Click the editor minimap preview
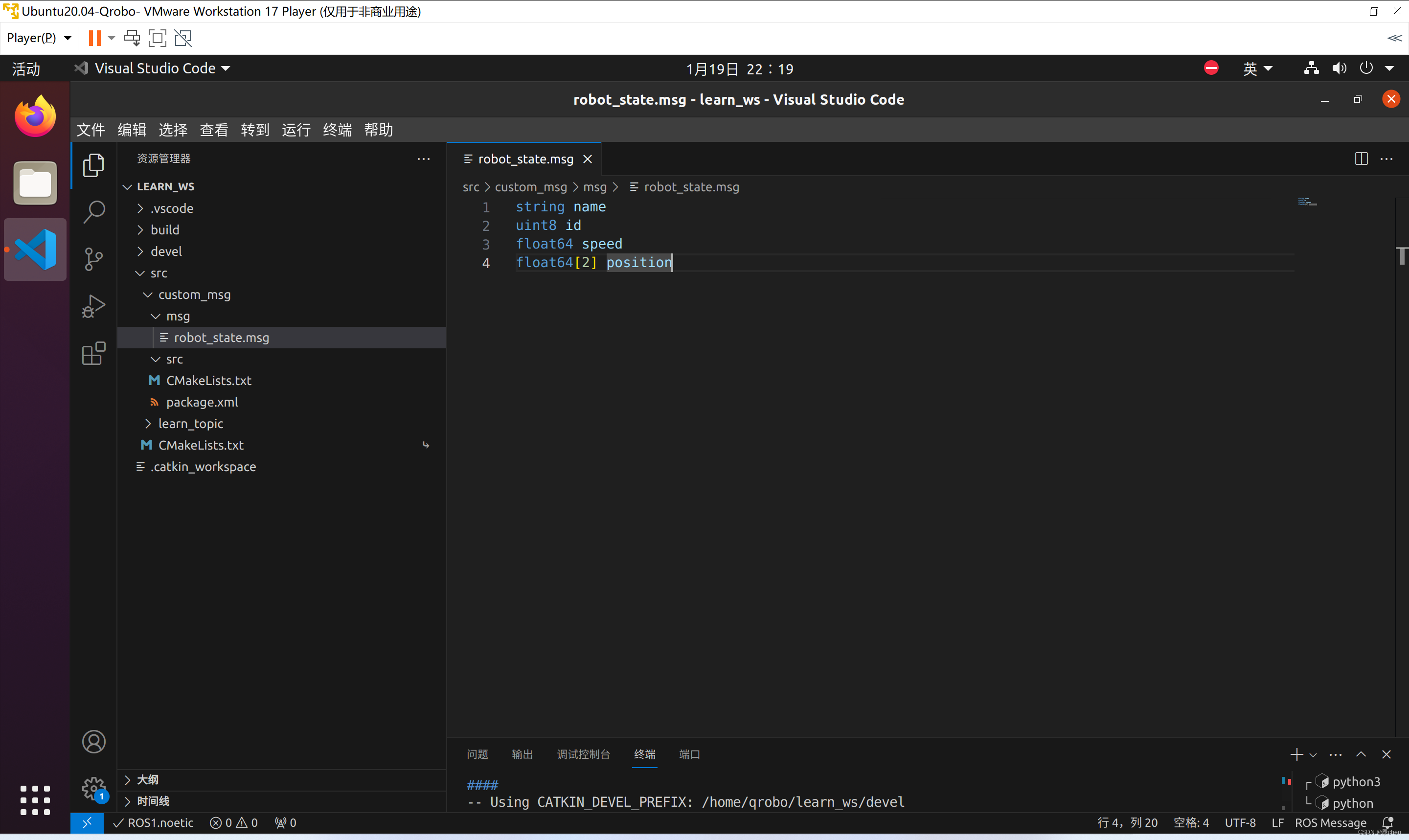Image resolution: width=1409 pixels, height=840 pixels. [x=1307, y=202]
